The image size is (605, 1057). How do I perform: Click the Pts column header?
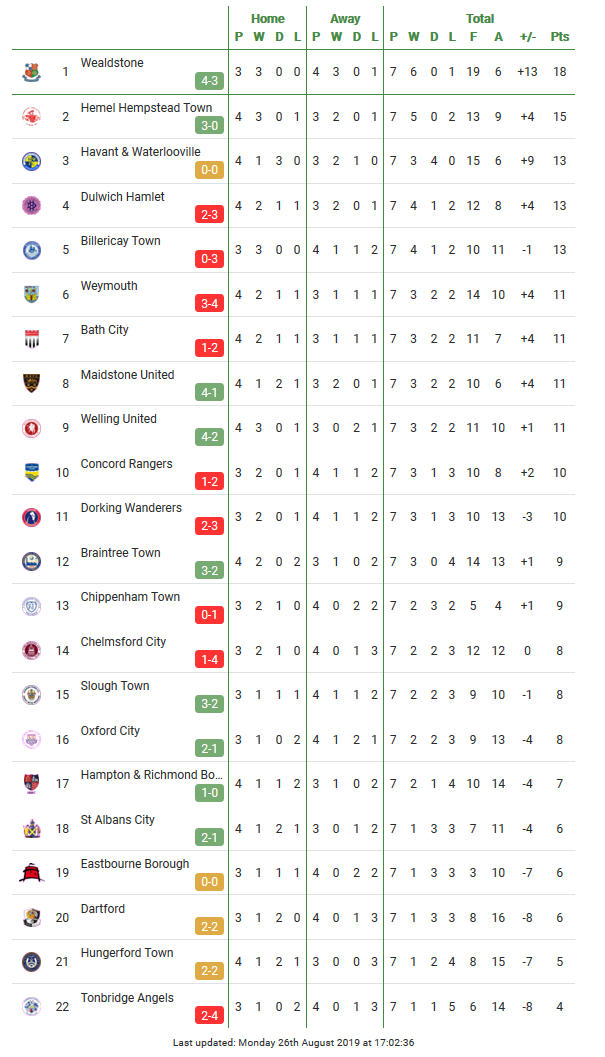559,36
